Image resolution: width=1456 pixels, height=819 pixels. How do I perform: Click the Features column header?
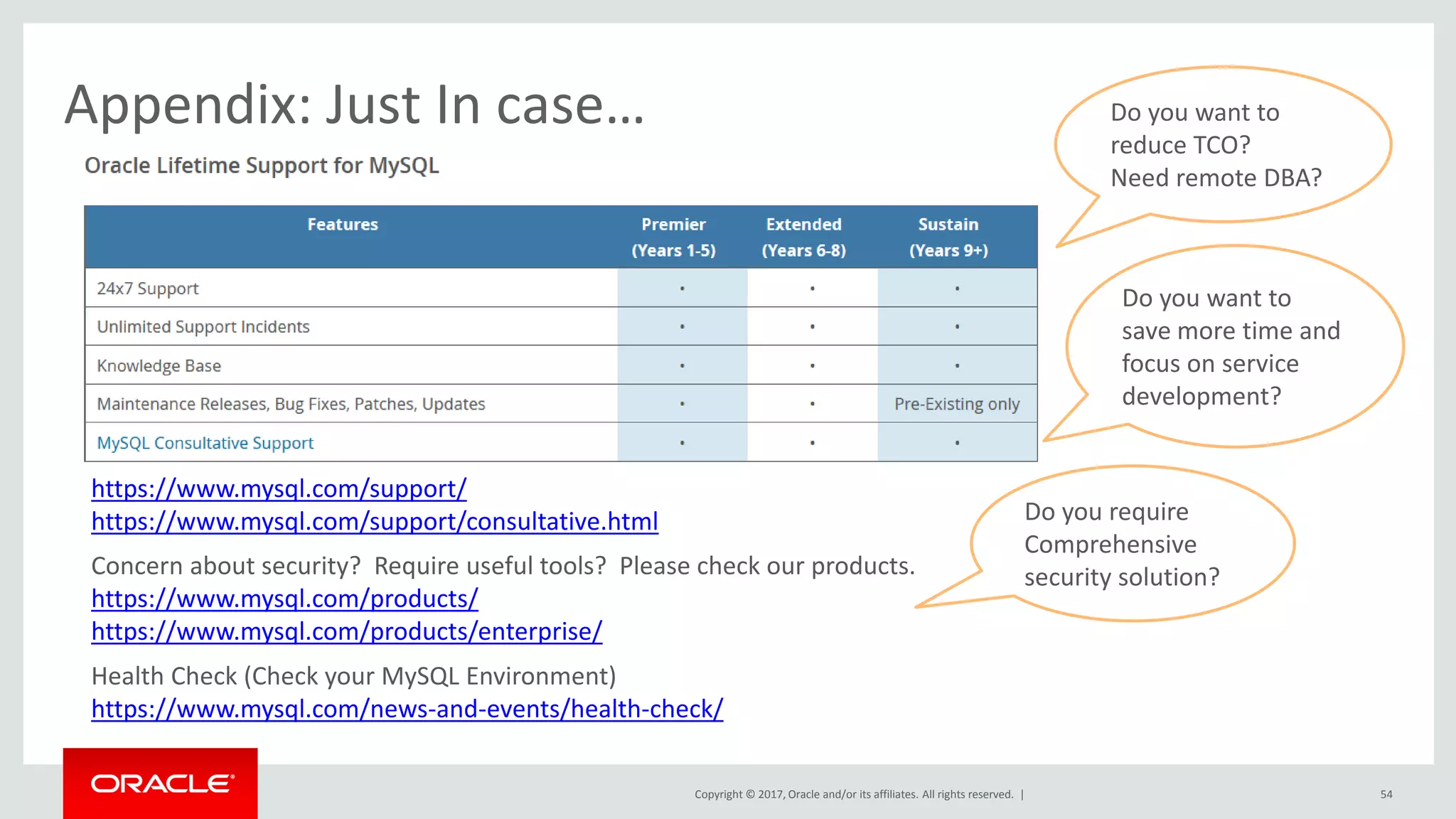[x=343, y=225]
